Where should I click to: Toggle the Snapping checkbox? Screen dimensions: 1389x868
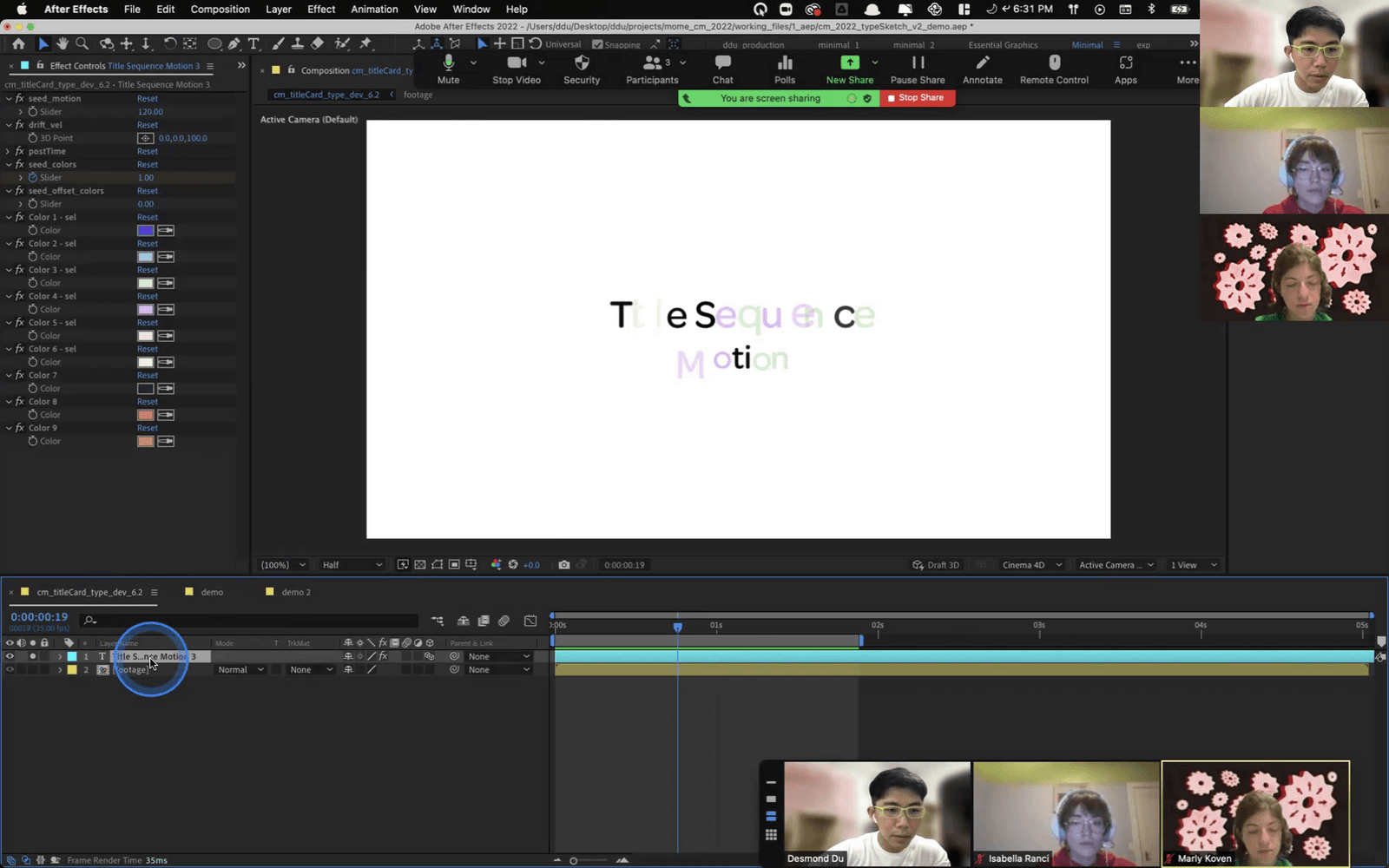597,44
